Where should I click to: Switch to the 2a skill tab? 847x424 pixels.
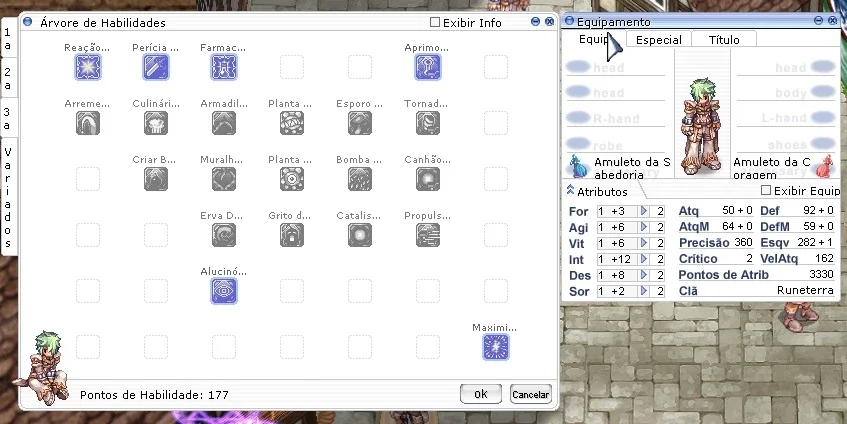[8, 79]
